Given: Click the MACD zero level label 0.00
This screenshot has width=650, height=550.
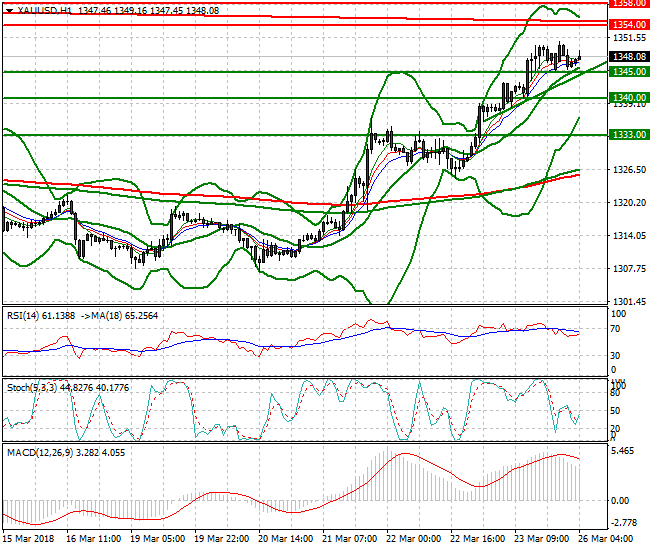Looking at the screenshot, I should (x=620, y=501).
